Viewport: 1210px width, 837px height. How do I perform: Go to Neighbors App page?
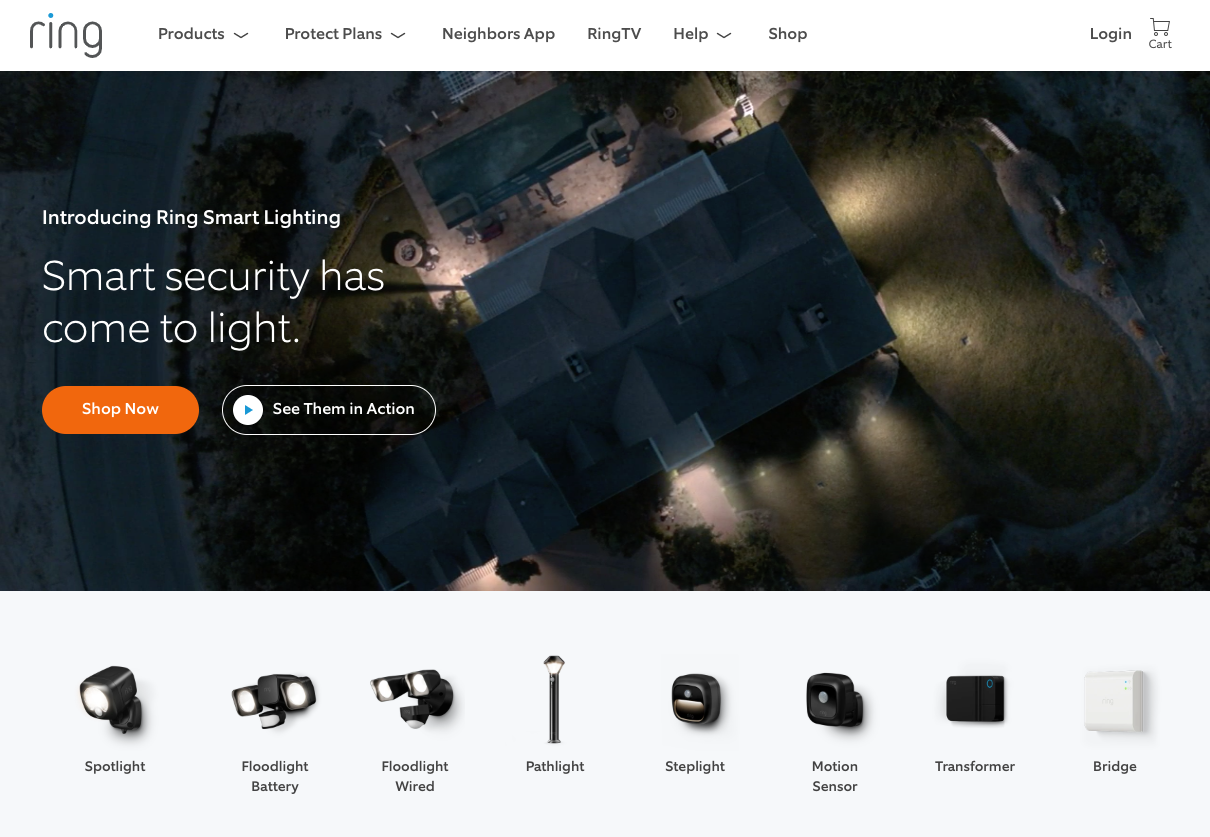(x=498, y=34)
